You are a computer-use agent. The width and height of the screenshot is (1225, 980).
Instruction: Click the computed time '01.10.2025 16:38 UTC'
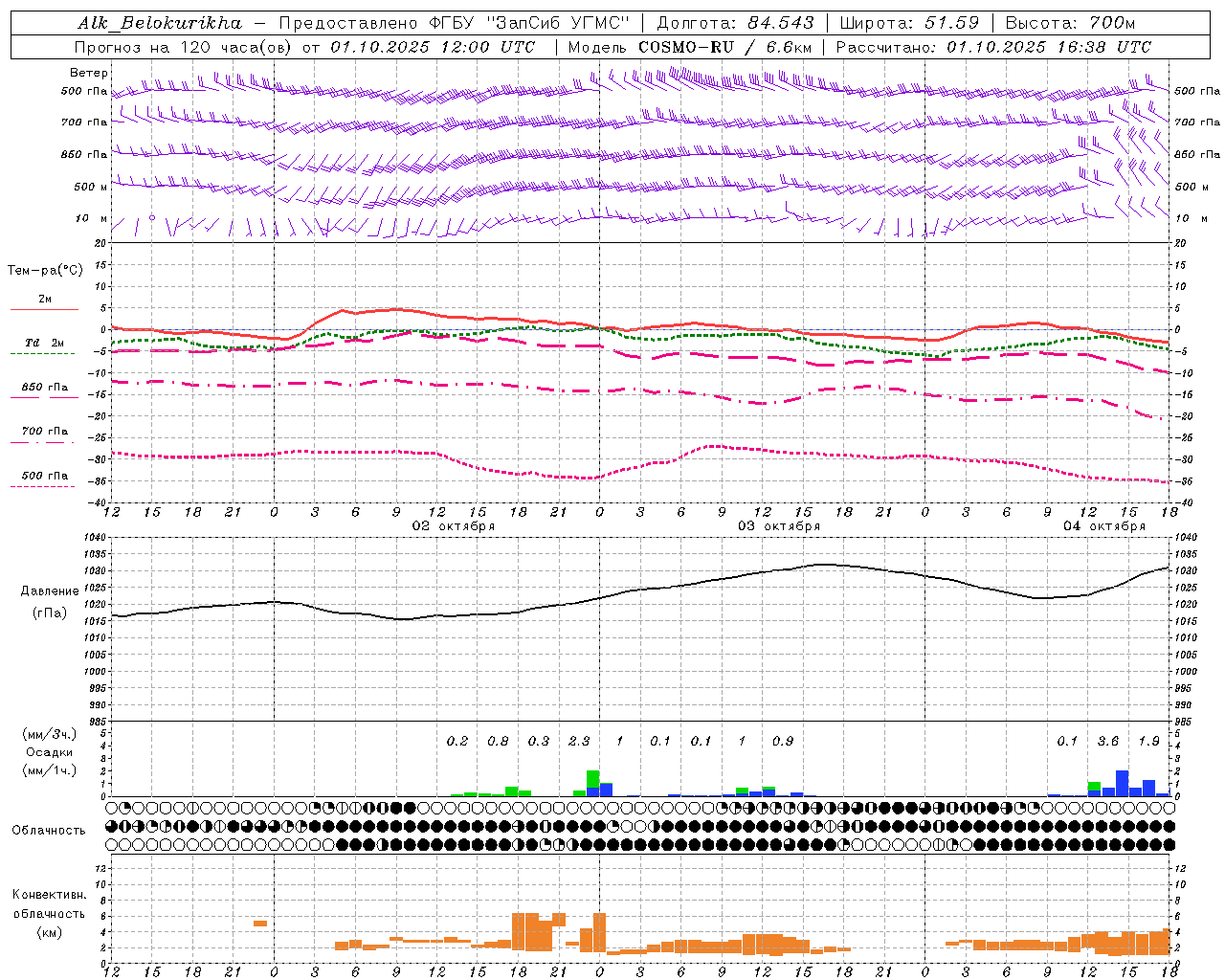click(x=1049, y=47)
